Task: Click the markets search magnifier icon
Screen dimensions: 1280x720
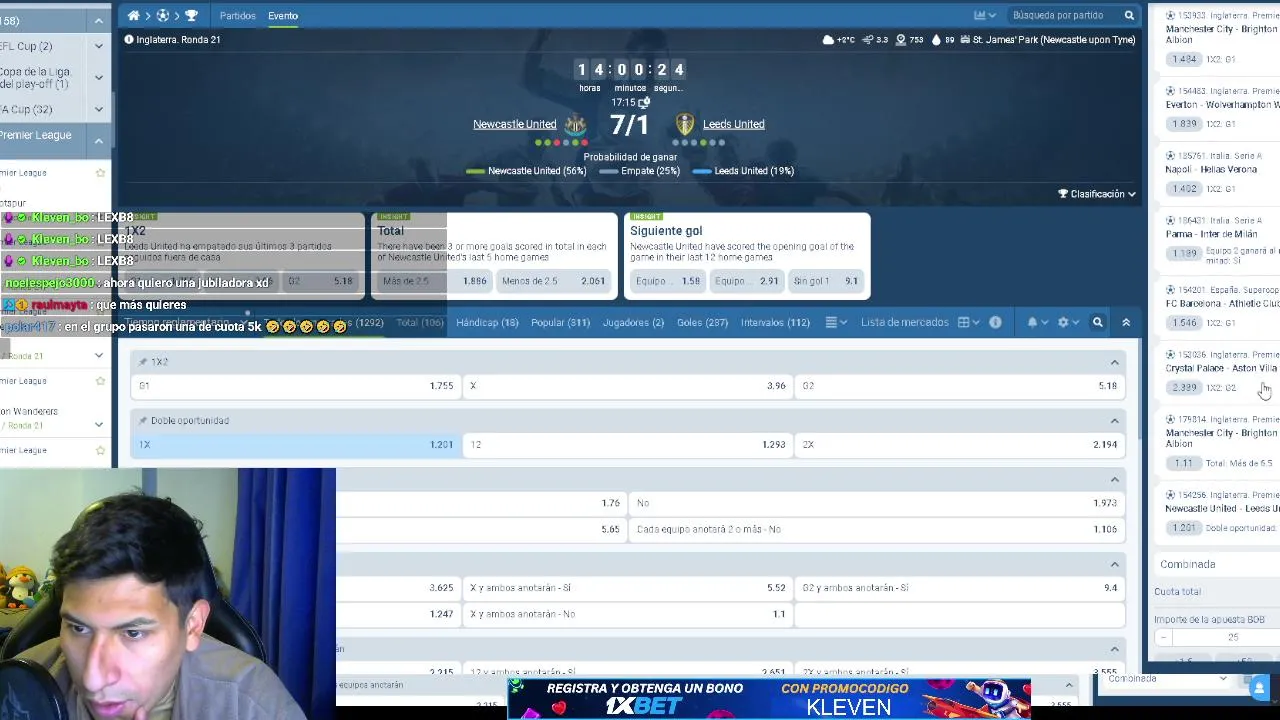Action: (x=1097, y=323)
